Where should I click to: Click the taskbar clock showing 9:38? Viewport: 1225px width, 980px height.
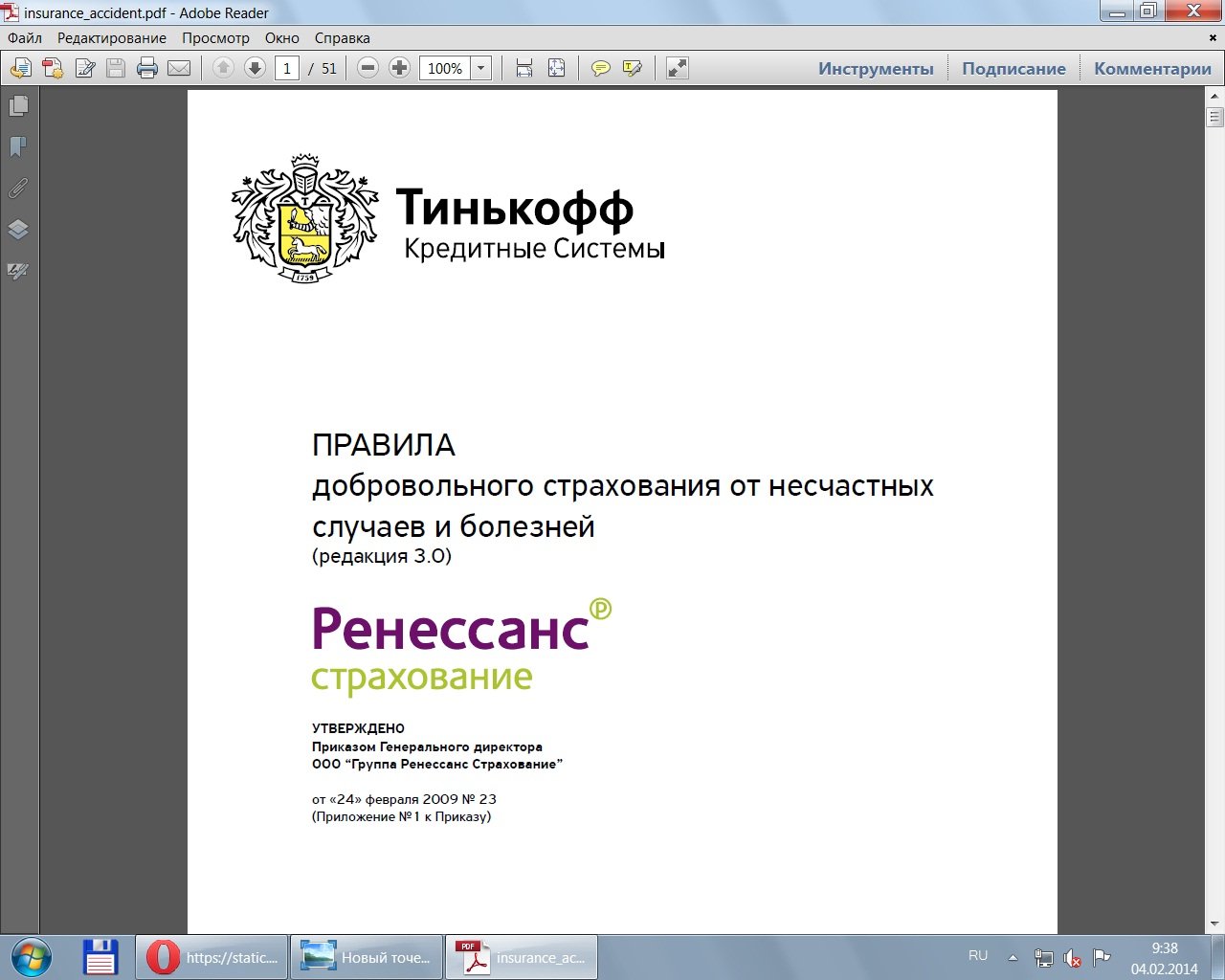tap(1165, 948)
